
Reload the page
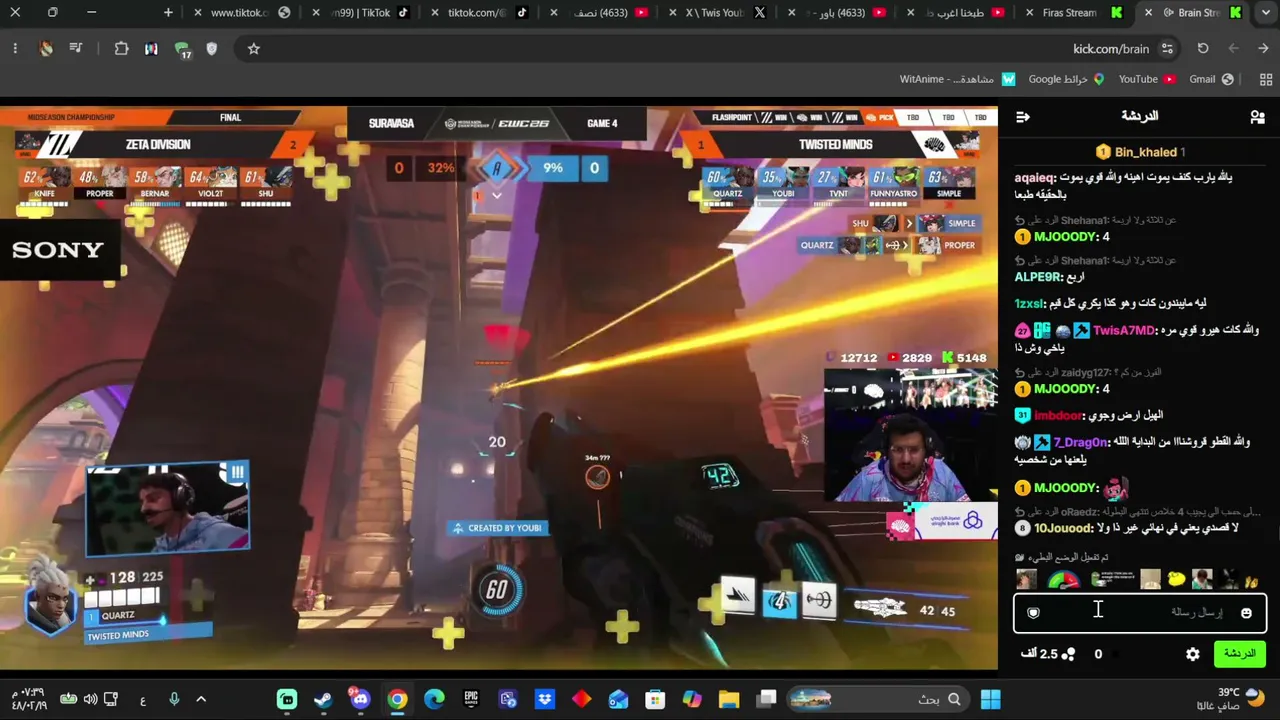pyautogui.click(x=1203, y=48)
